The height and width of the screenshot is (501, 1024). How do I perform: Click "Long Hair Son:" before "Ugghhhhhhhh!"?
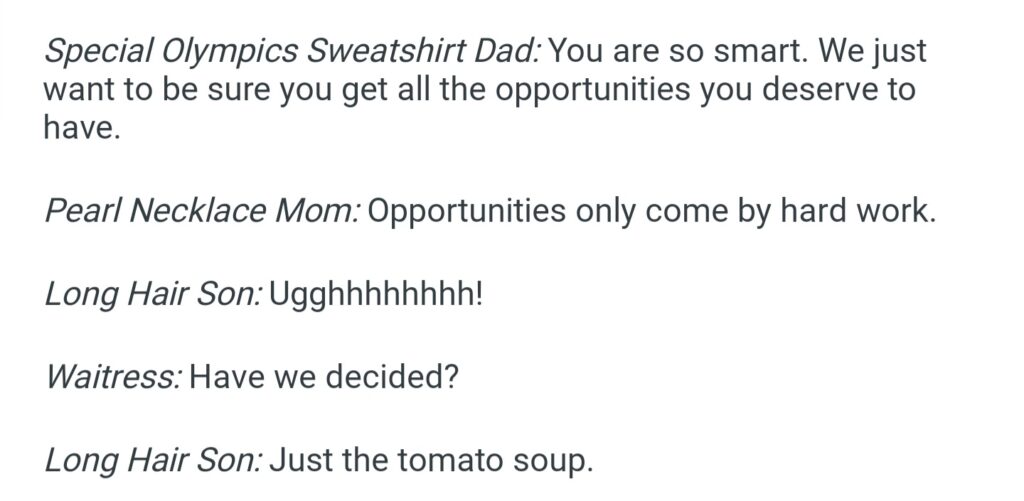tap(153, 295)
